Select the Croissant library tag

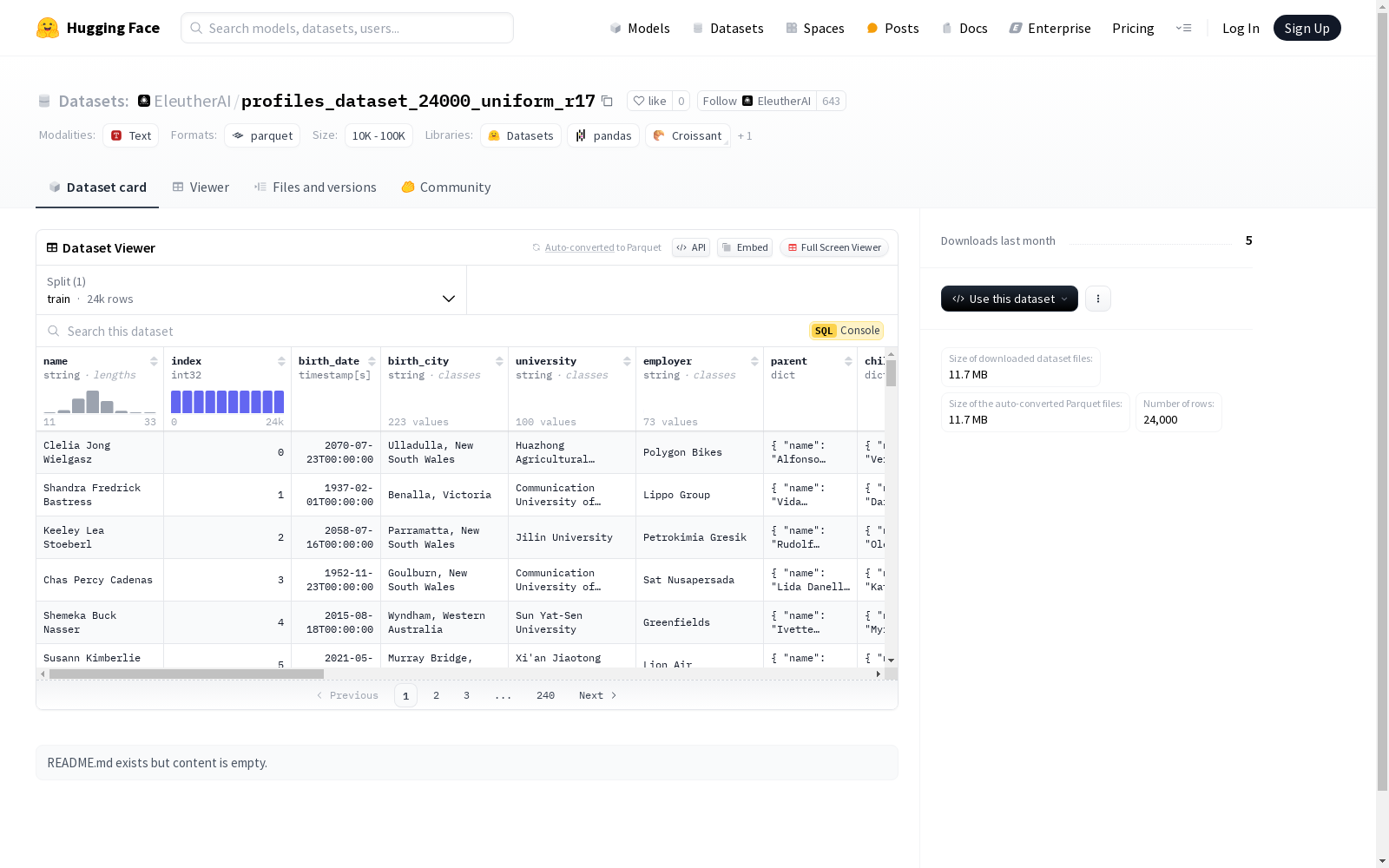(688, 135)
